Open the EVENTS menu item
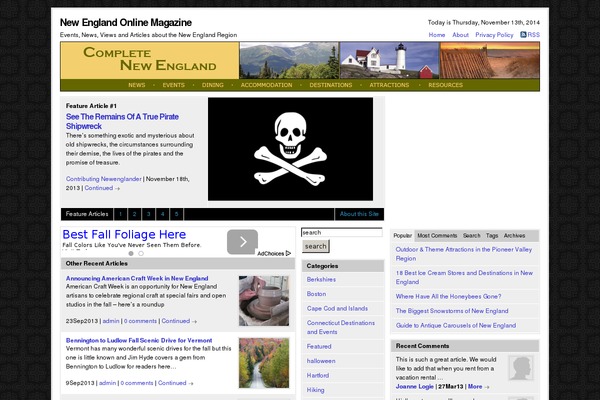 (x=173, y=85)
